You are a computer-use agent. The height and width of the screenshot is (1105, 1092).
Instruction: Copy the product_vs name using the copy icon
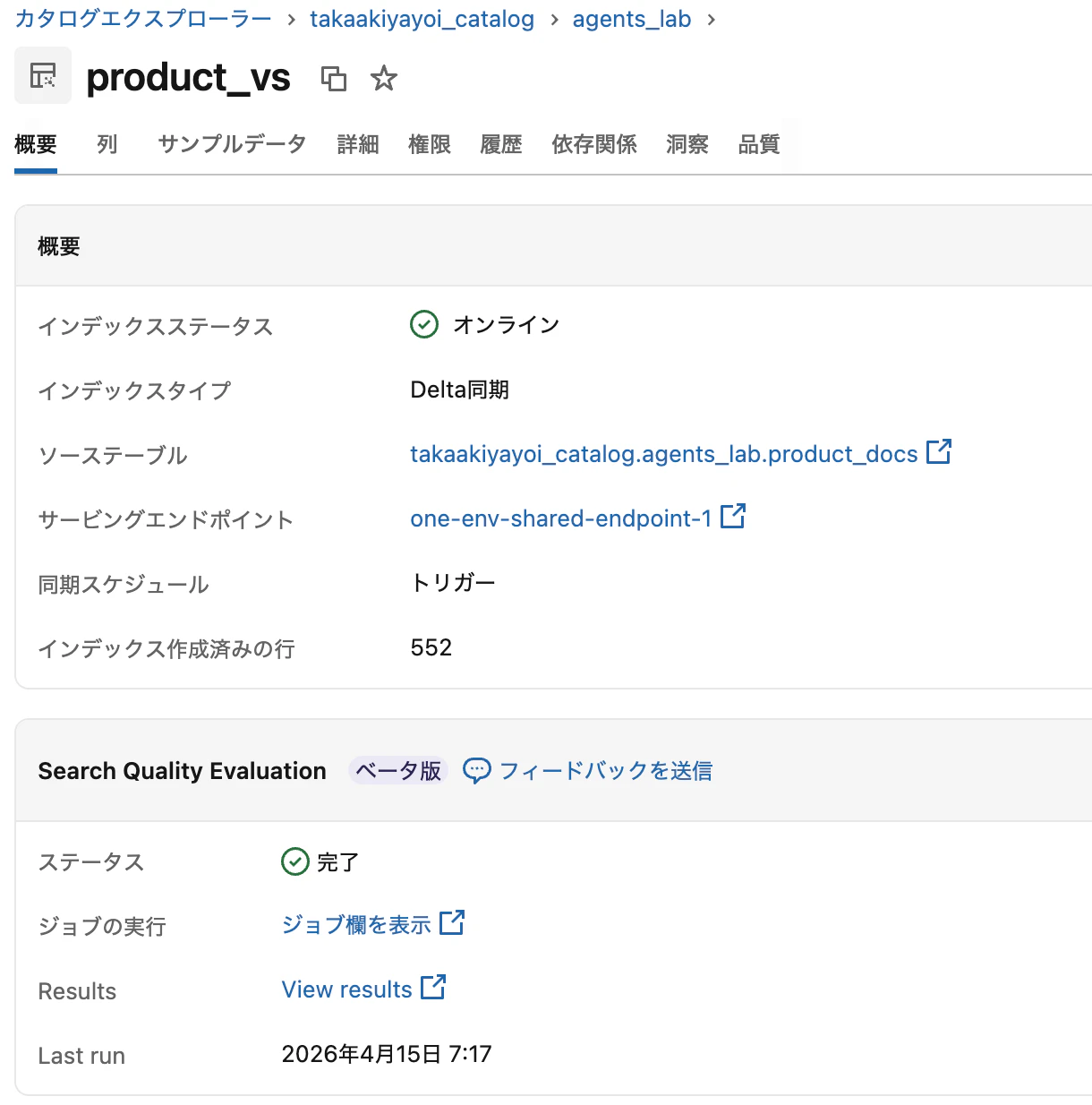click(336, 79)
